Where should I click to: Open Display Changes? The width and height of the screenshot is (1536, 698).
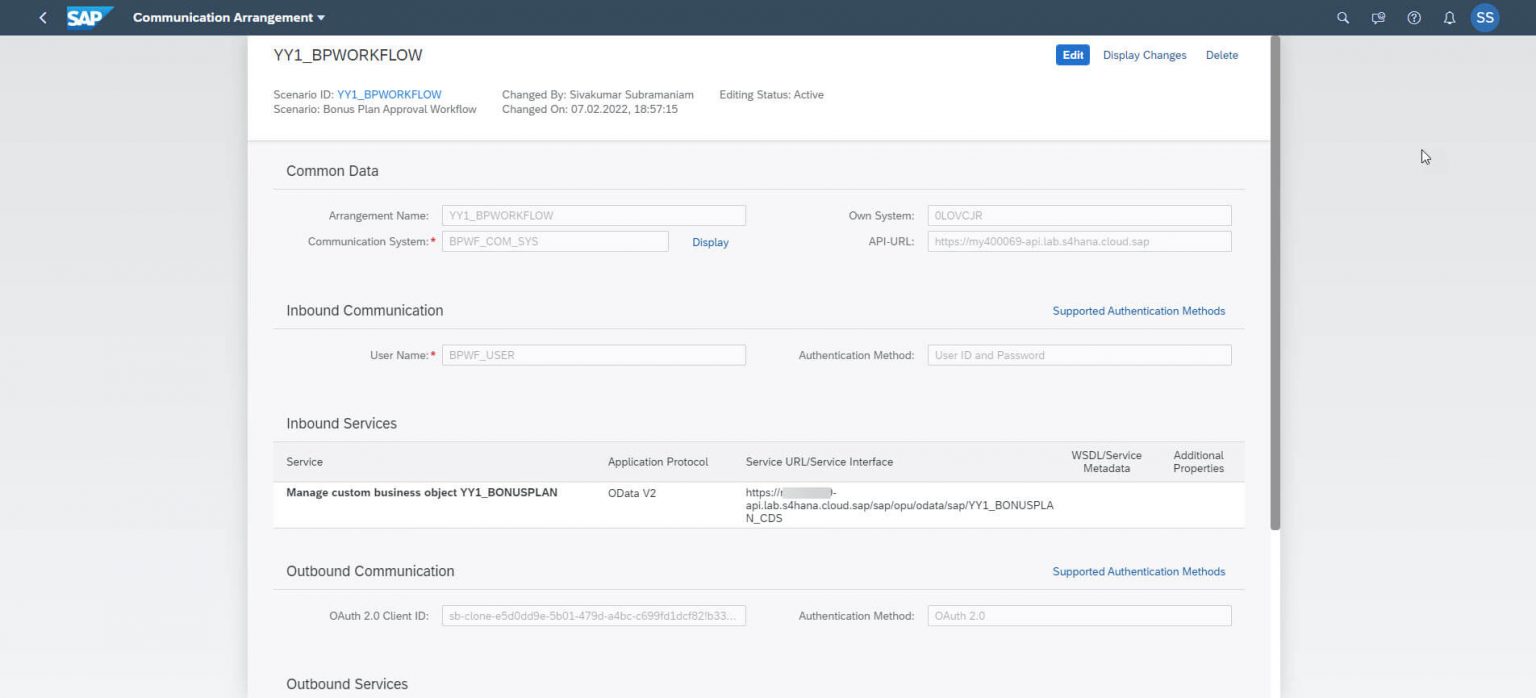(x=1144, y=55)
